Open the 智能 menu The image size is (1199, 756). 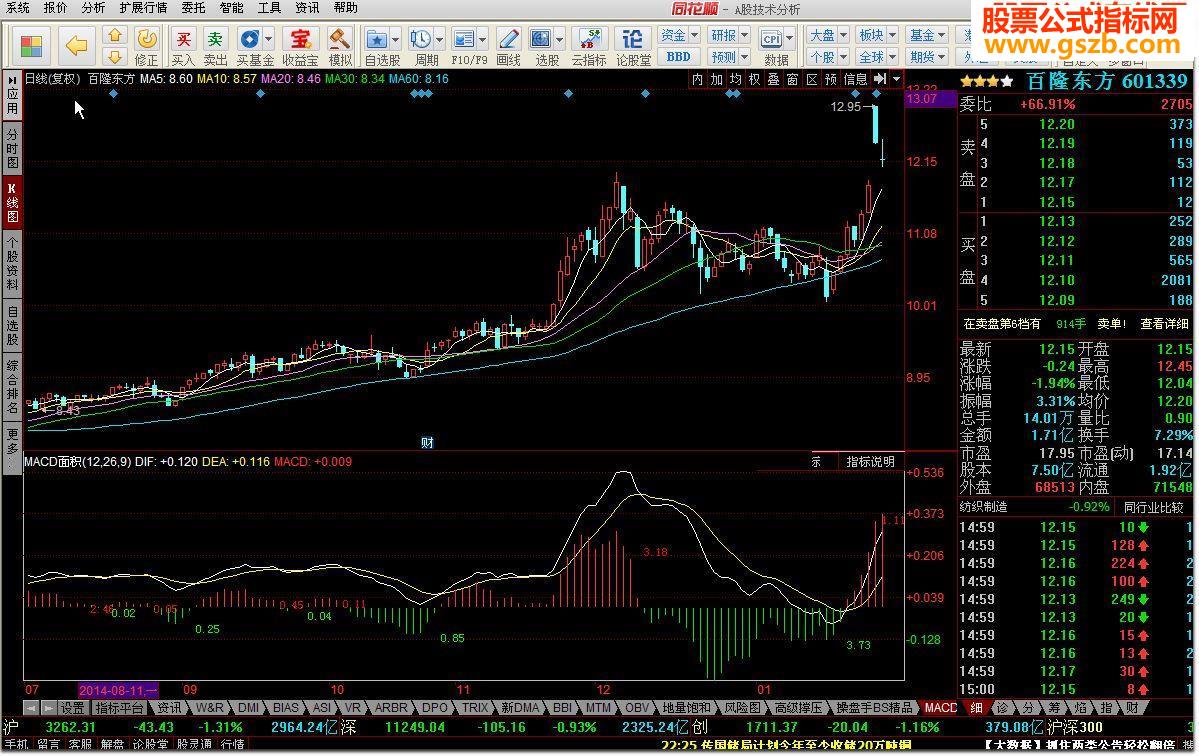click(x=231, y=8)
